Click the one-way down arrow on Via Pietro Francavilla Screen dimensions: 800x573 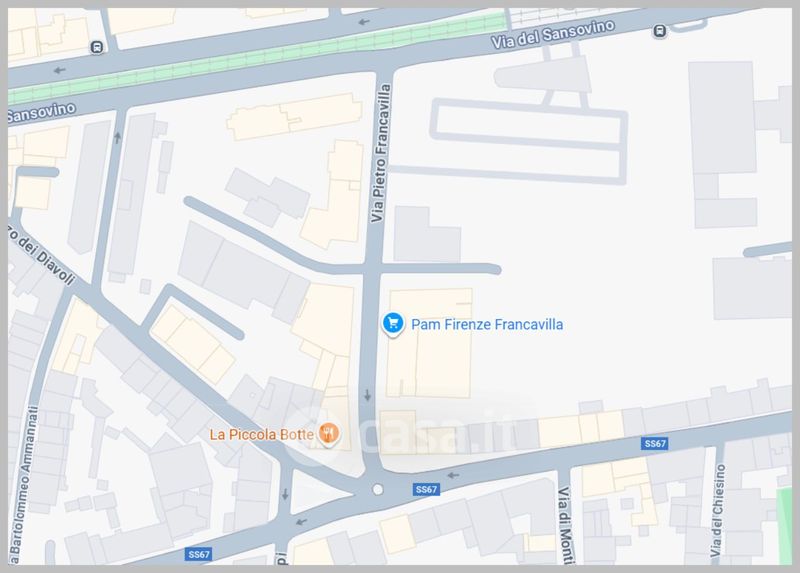coord(367,395)
